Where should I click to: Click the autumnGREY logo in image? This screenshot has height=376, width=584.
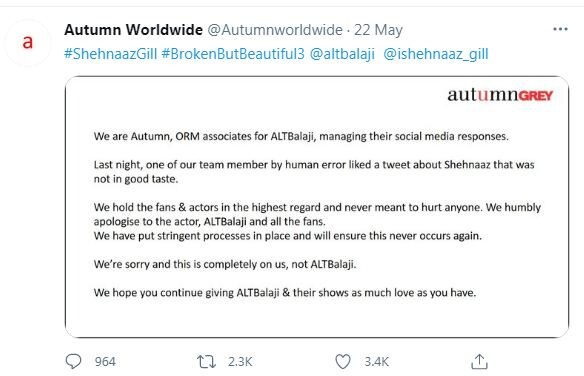pos(500,95)
